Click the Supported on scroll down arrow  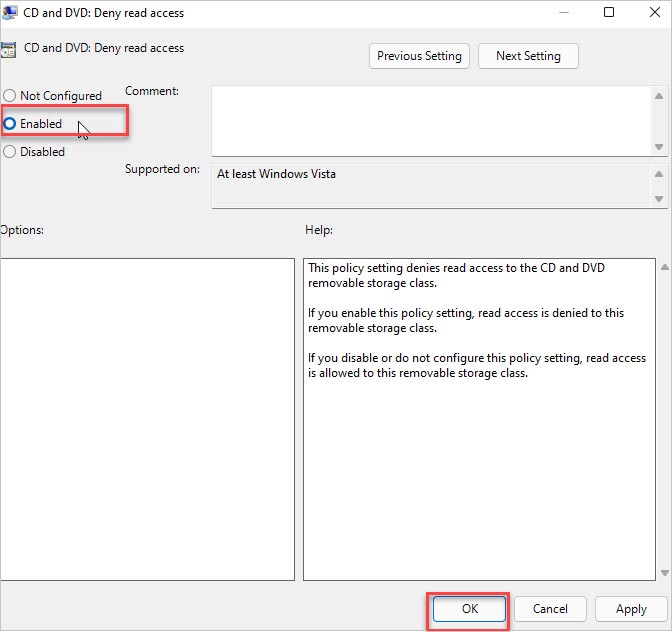[659, 198]
